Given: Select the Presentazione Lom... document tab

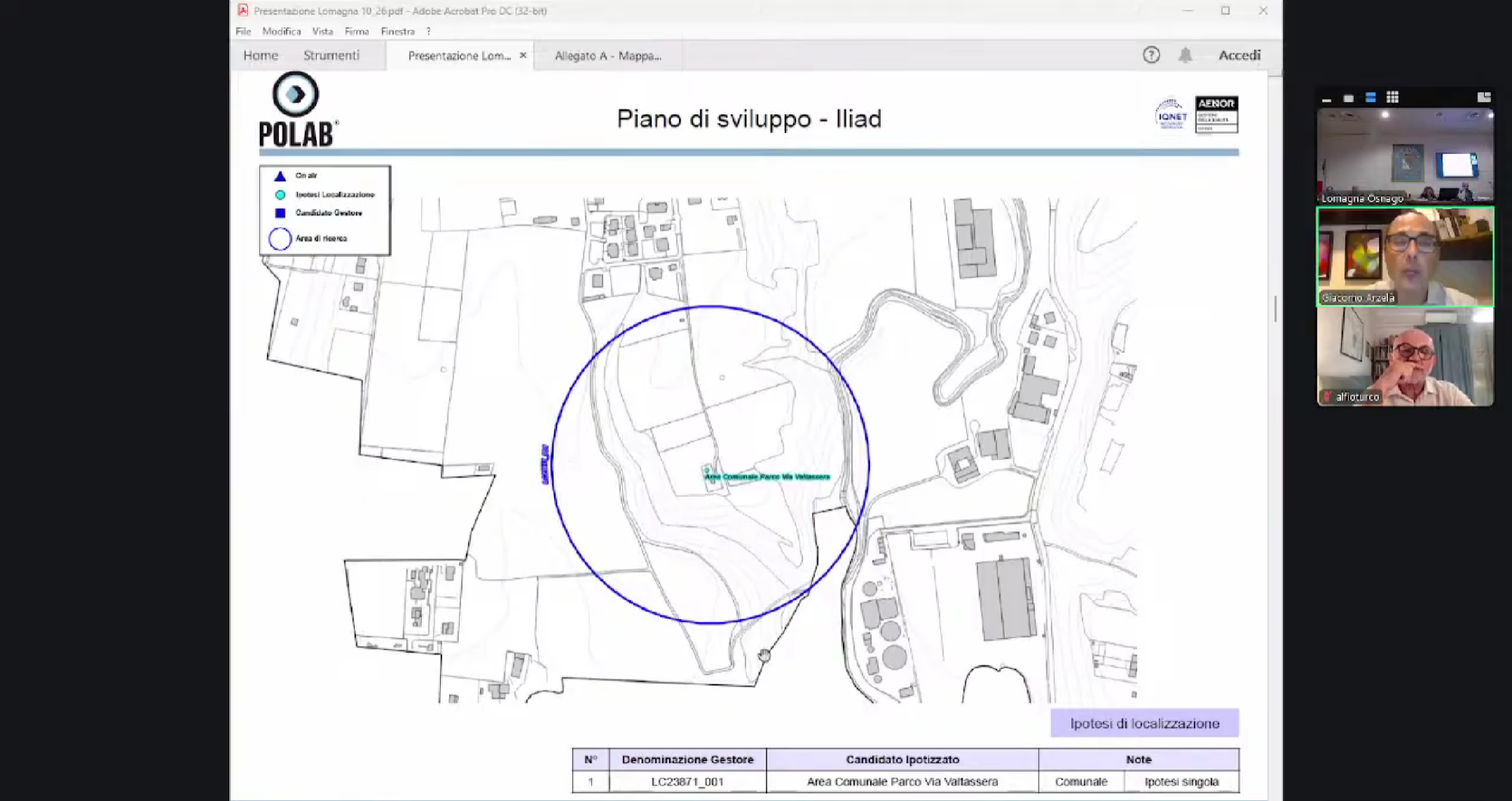Looking at the screenshot, I should (459, 56).
